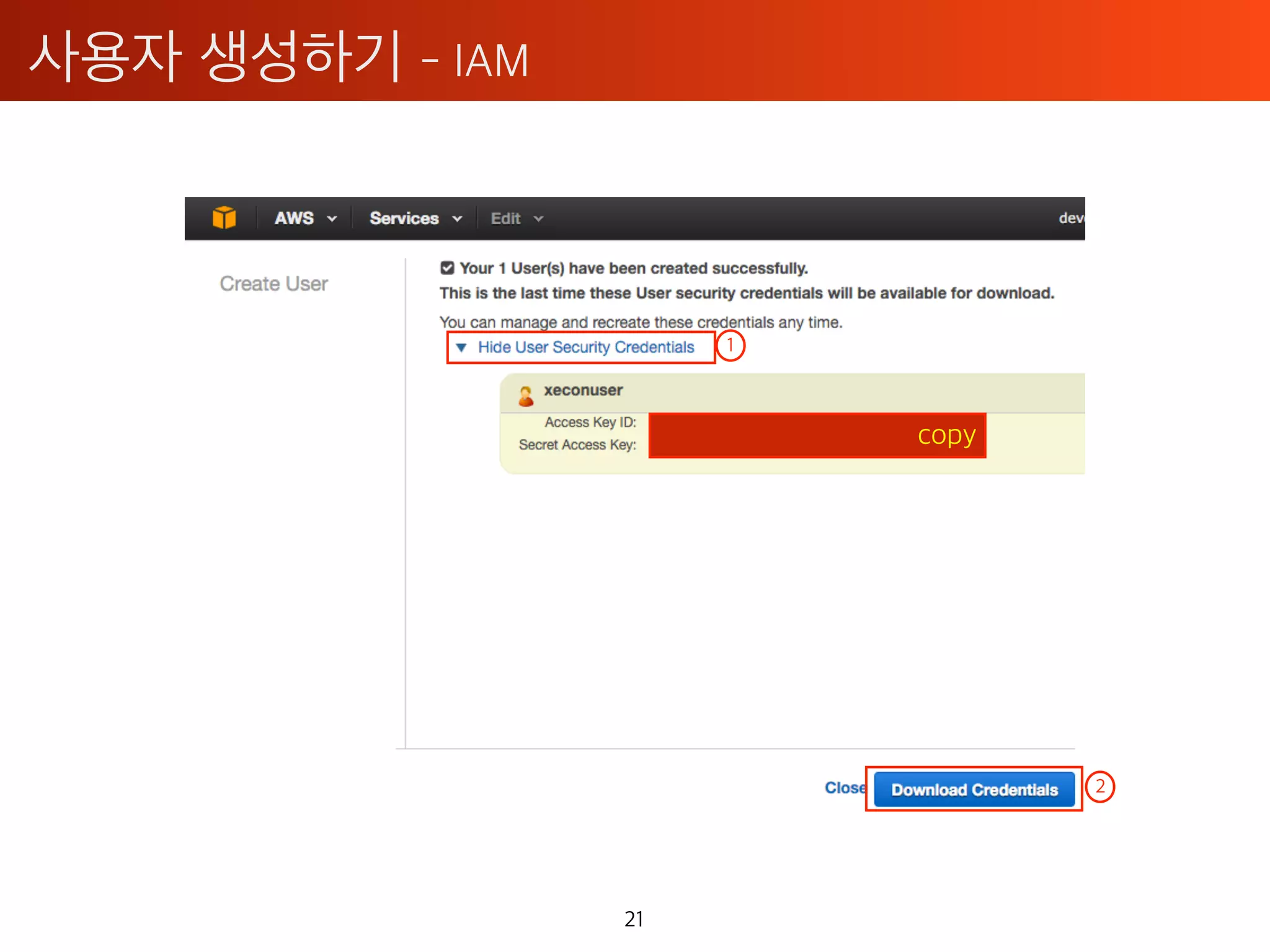Viewport: 1270px width, 952px height.
Task: Click the Close link
Action: click(x=845, y=788)
